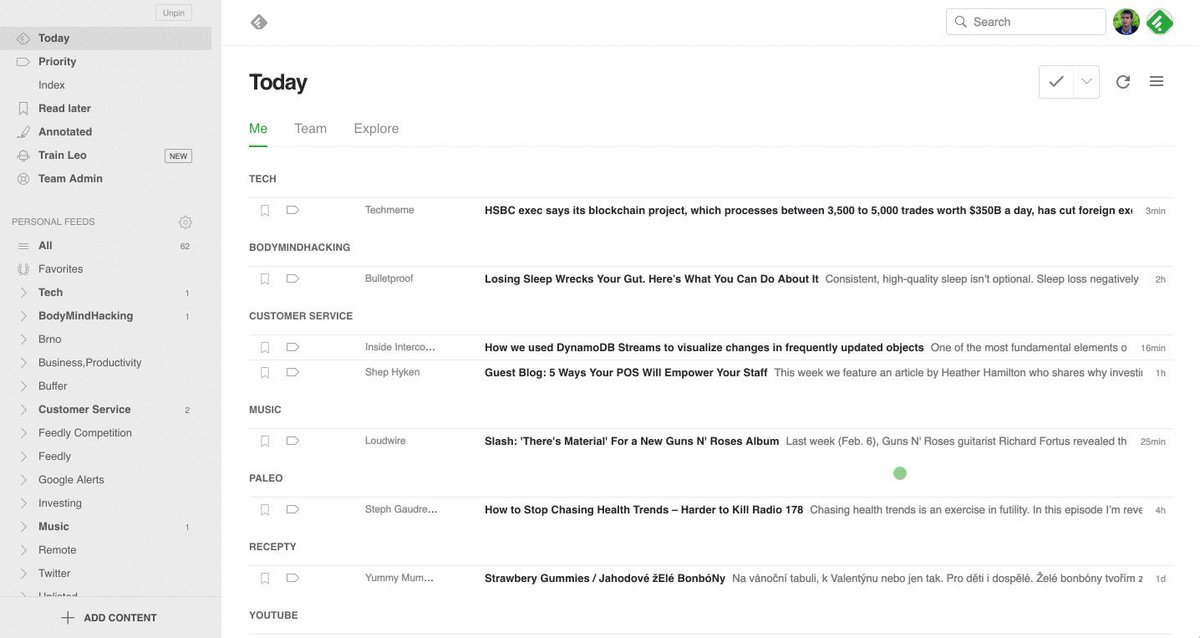The width and height of the screenshot is (1200, 638).
Task: Bookmark the Losing Sleep article
Action: point(265,279)
